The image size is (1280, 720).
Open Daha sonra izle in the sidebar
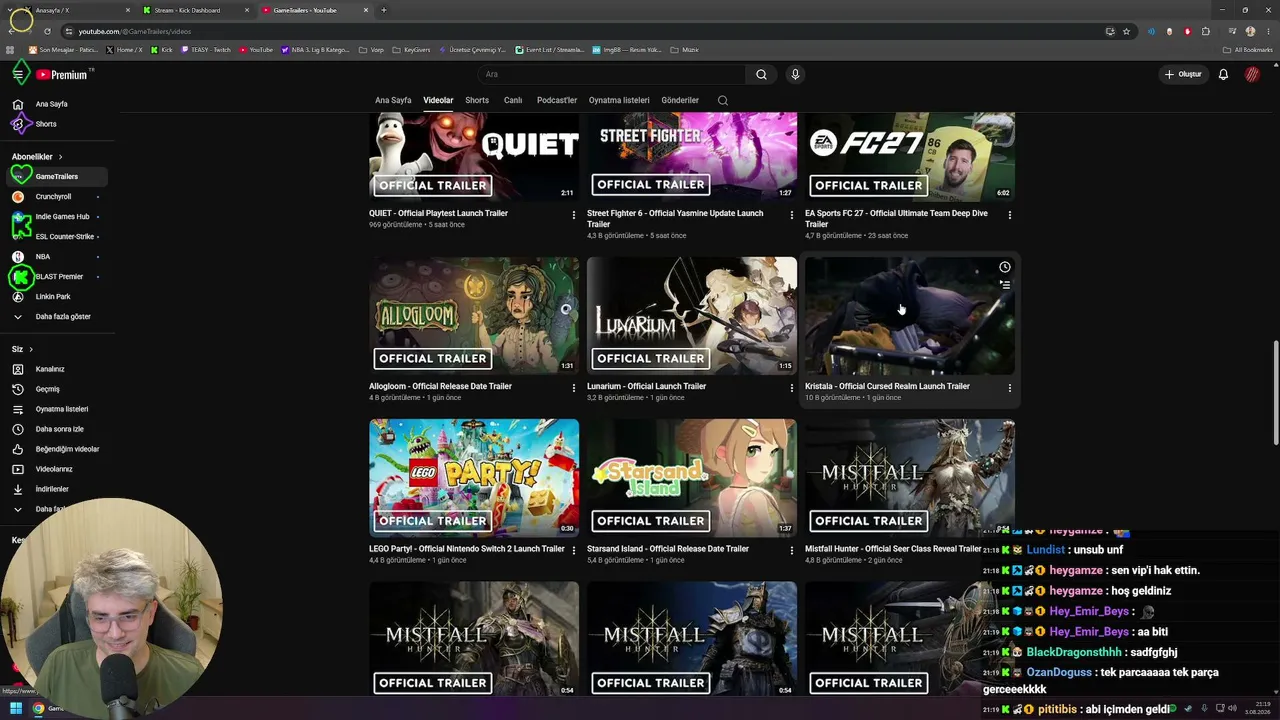(57, 429)
